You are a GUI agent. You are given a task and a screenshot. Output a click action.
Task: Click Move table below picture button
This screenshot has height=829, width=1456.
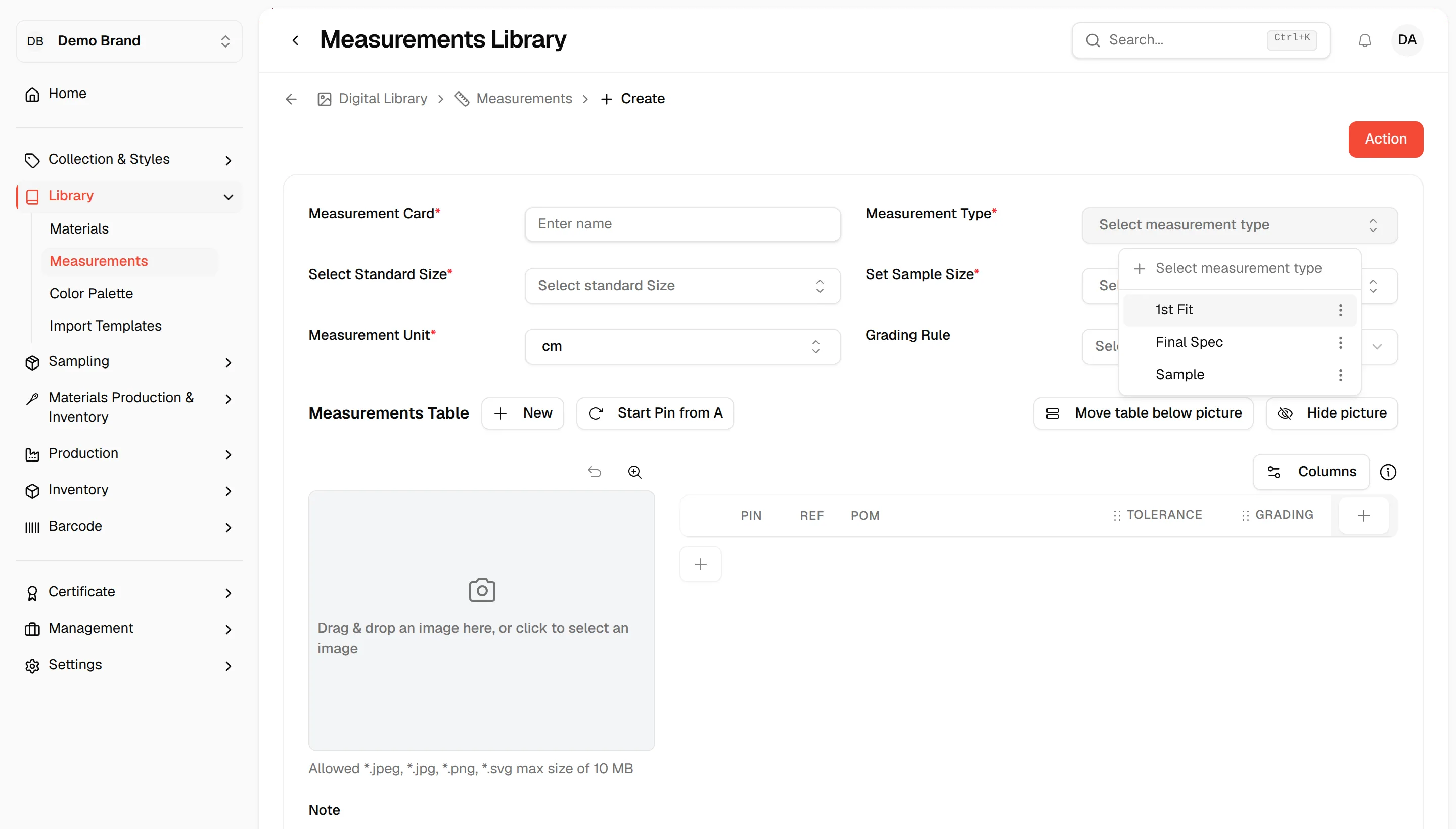1143,413
